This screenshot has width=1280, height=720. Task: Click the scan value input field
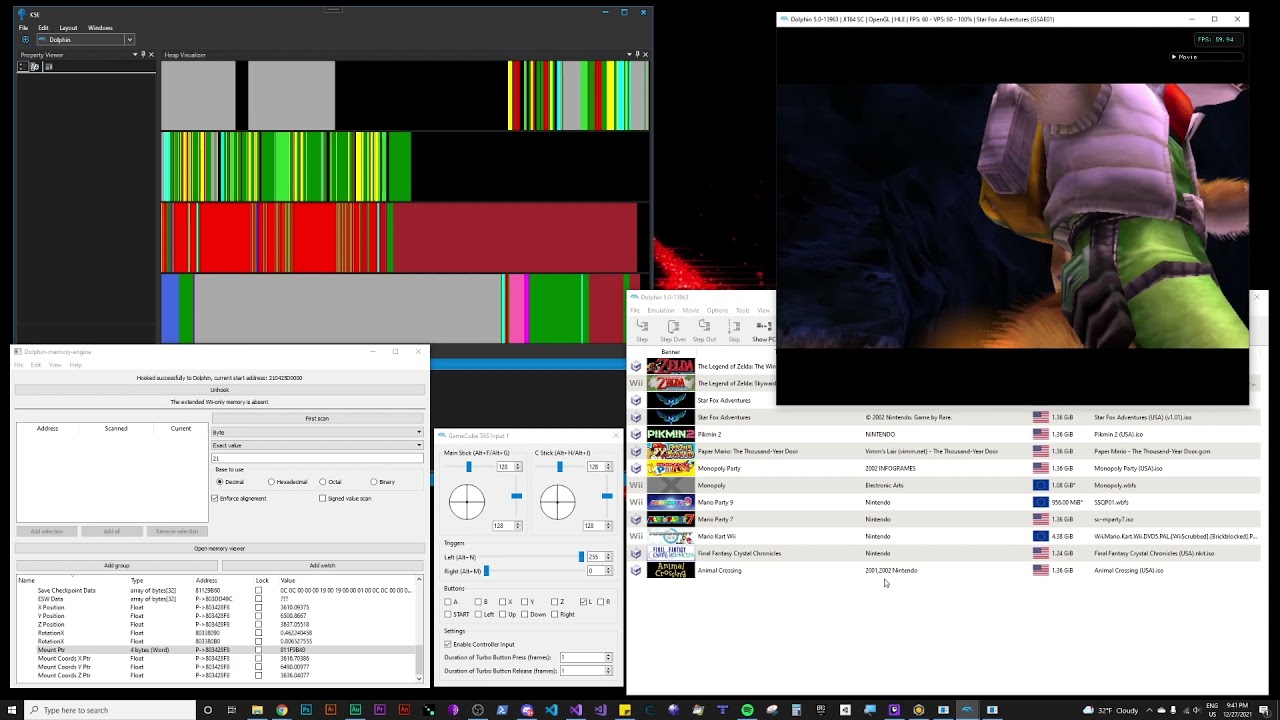(x=317, y=458)
